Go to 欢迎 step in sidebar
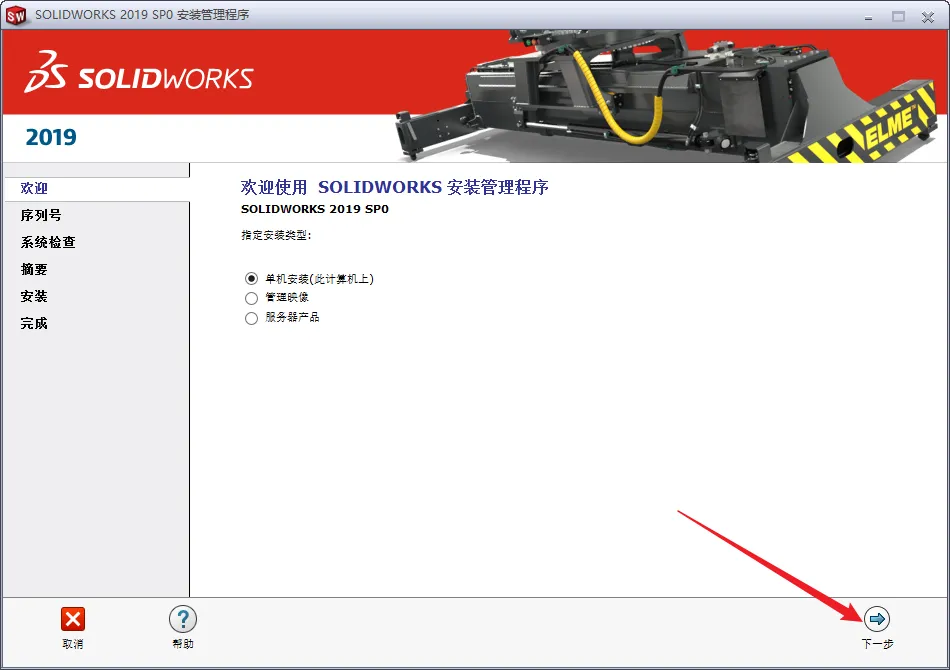Image resolution: width=950 pixels, height=670 pixels. pyautogui.click(x=34, y=188)
